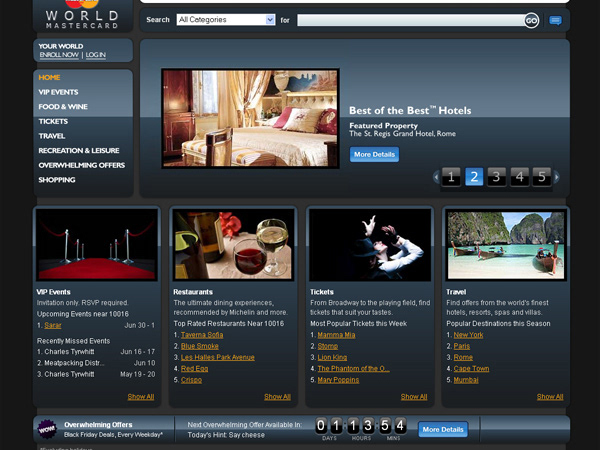Click Show All in Travel card
The height and width of the screenshot is (450, 600).
[x=550, y=397]
